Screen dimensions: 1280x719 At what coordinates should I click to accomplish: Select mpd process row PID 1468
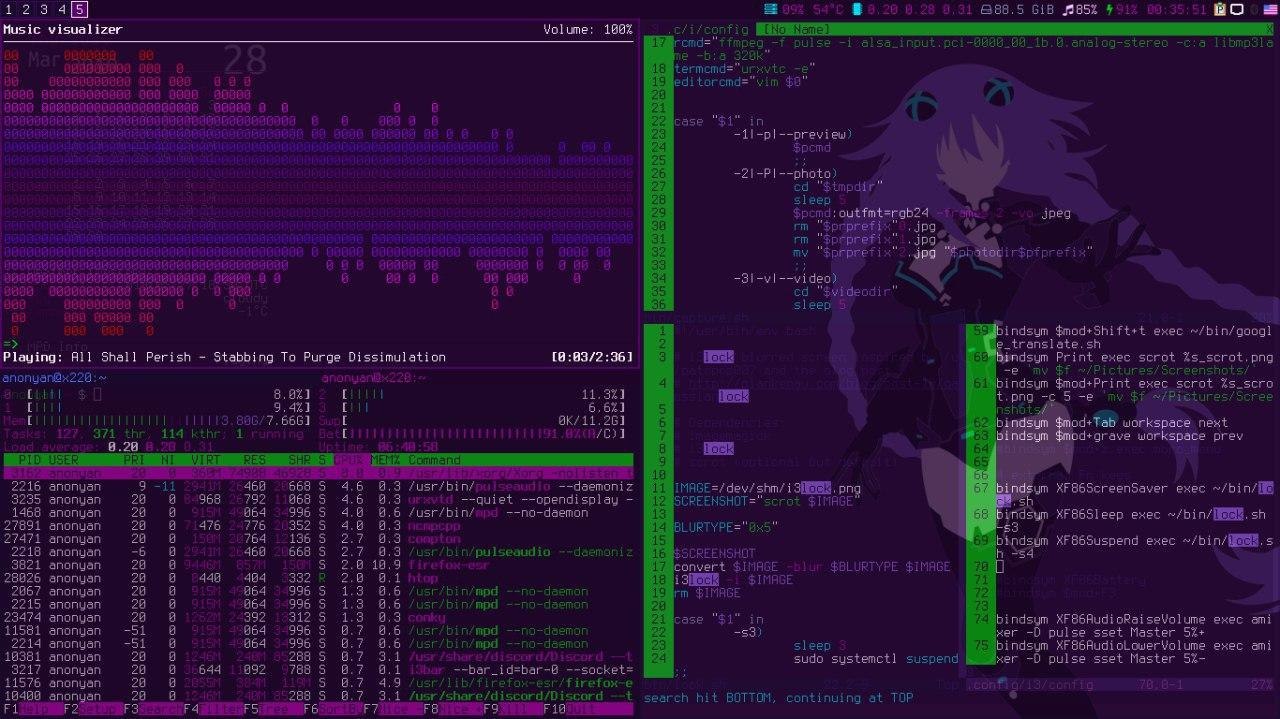[x=317, y=513]
